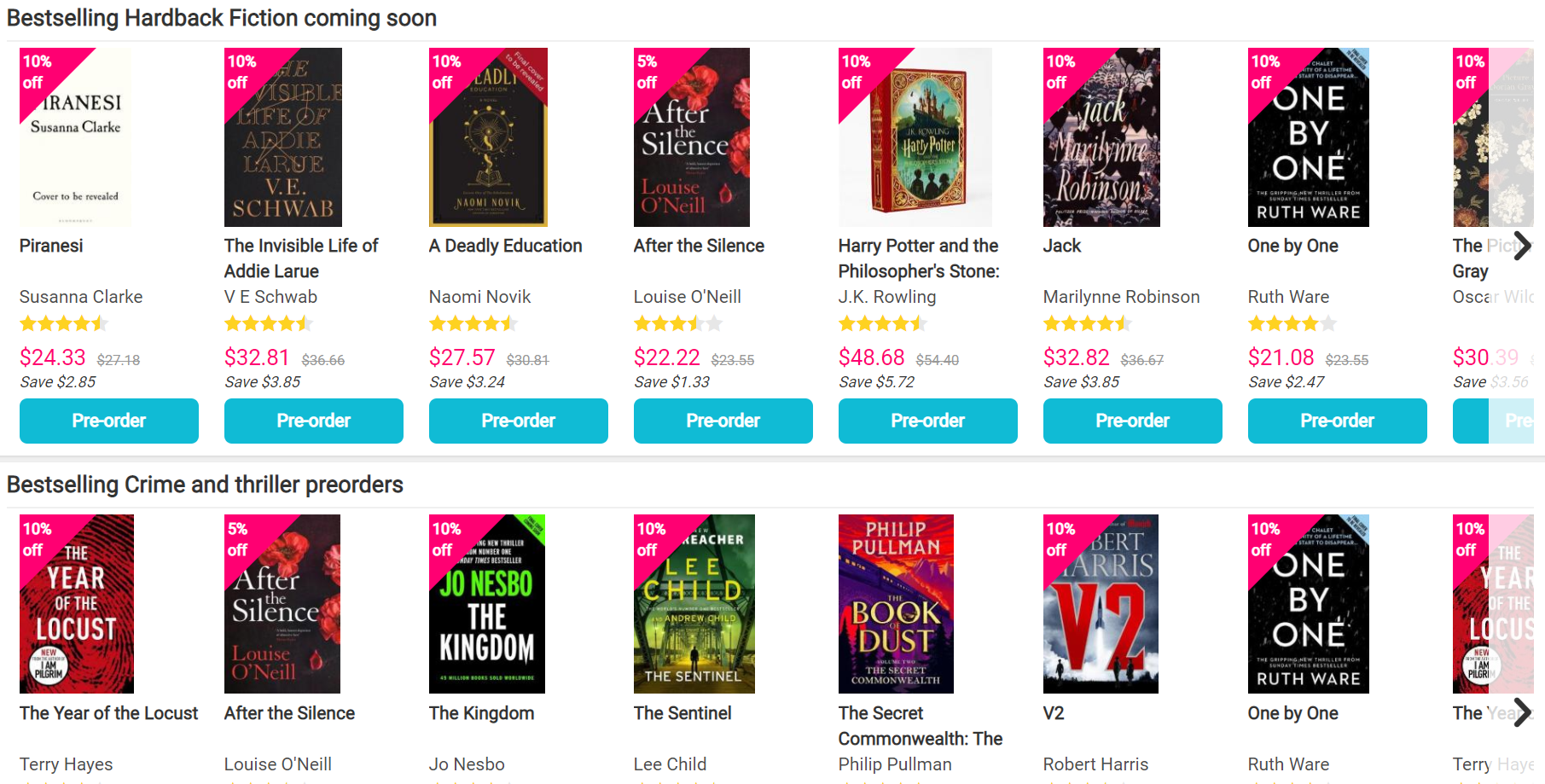Click the star rating under Piranesi
The width and height of the screenshot is (1545, 784).
click(x=64, y=323)
